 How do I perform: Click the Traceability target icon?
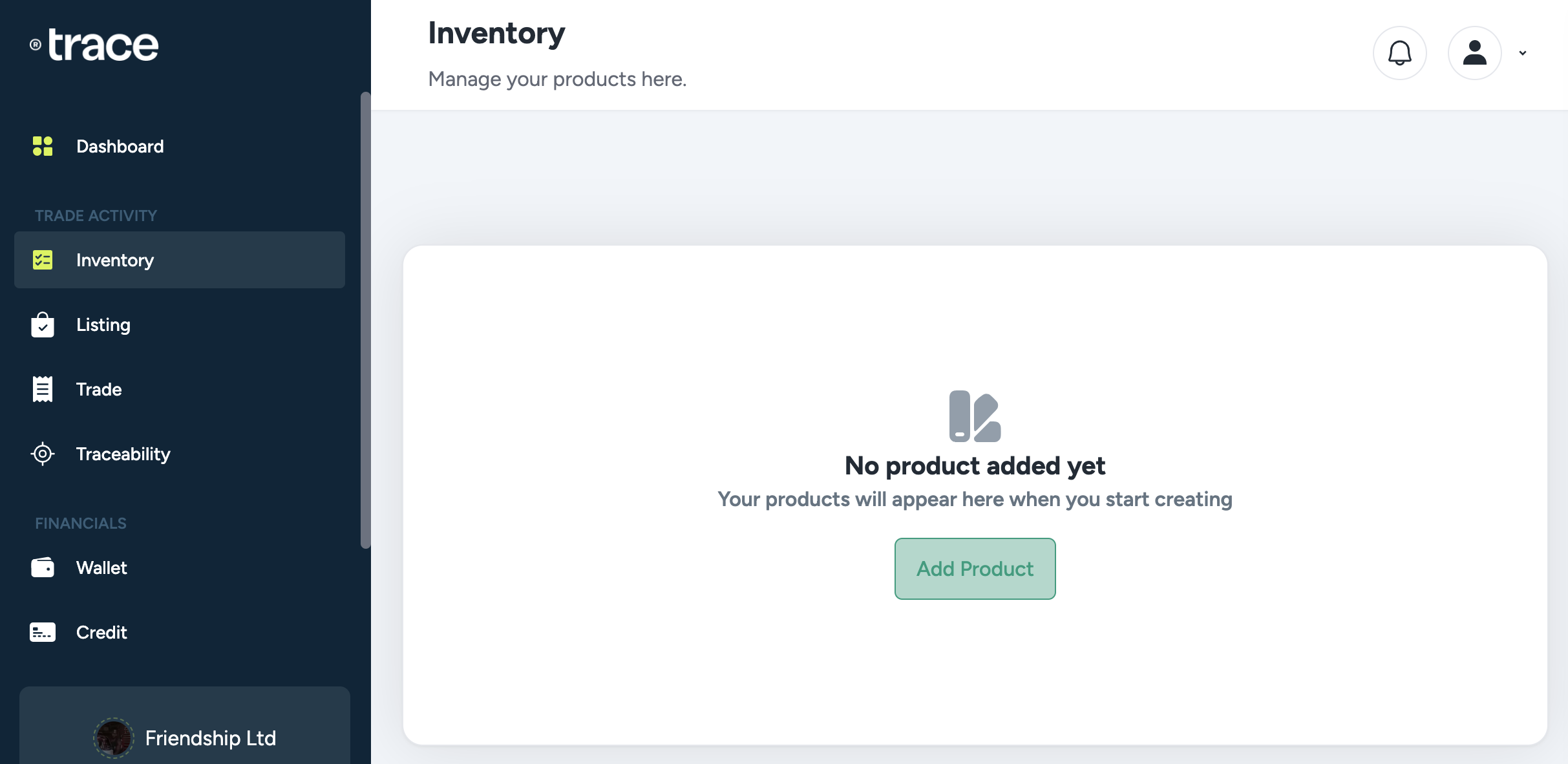(43, 454)
